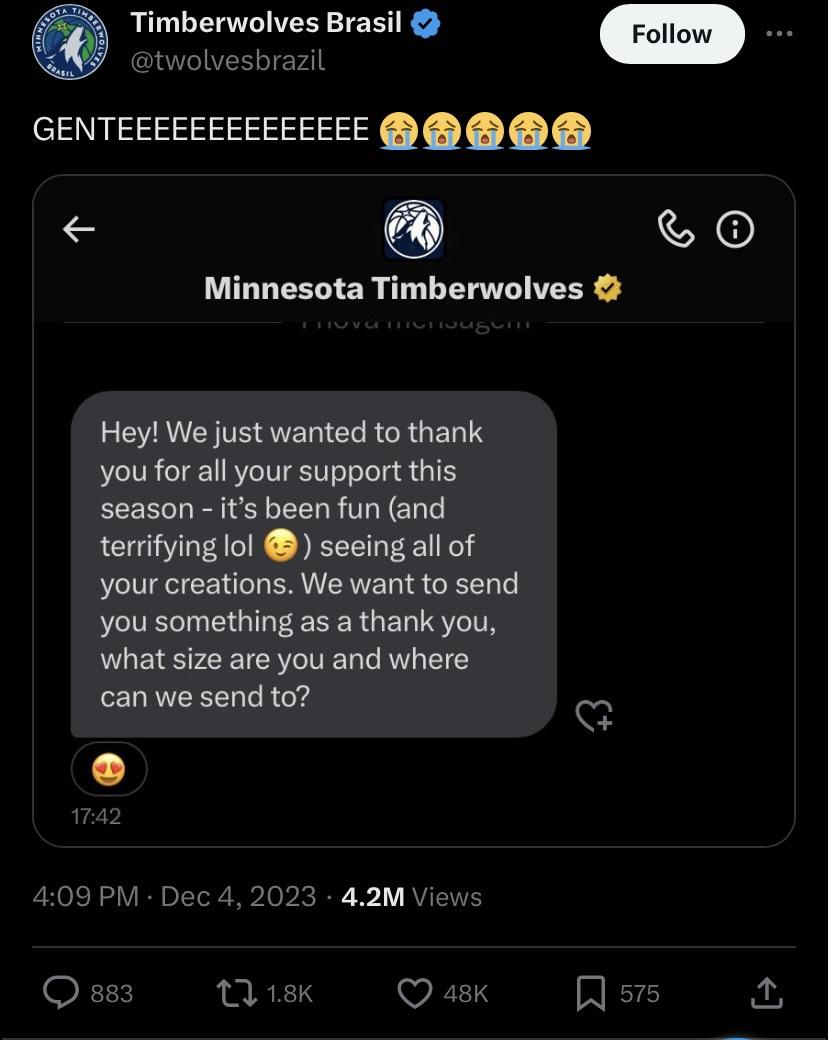This screenshot has width=828, height=1040.
Task: Click the Timberwolves Brasil display name
Action: pyautogui.click(x=266, y=23)
